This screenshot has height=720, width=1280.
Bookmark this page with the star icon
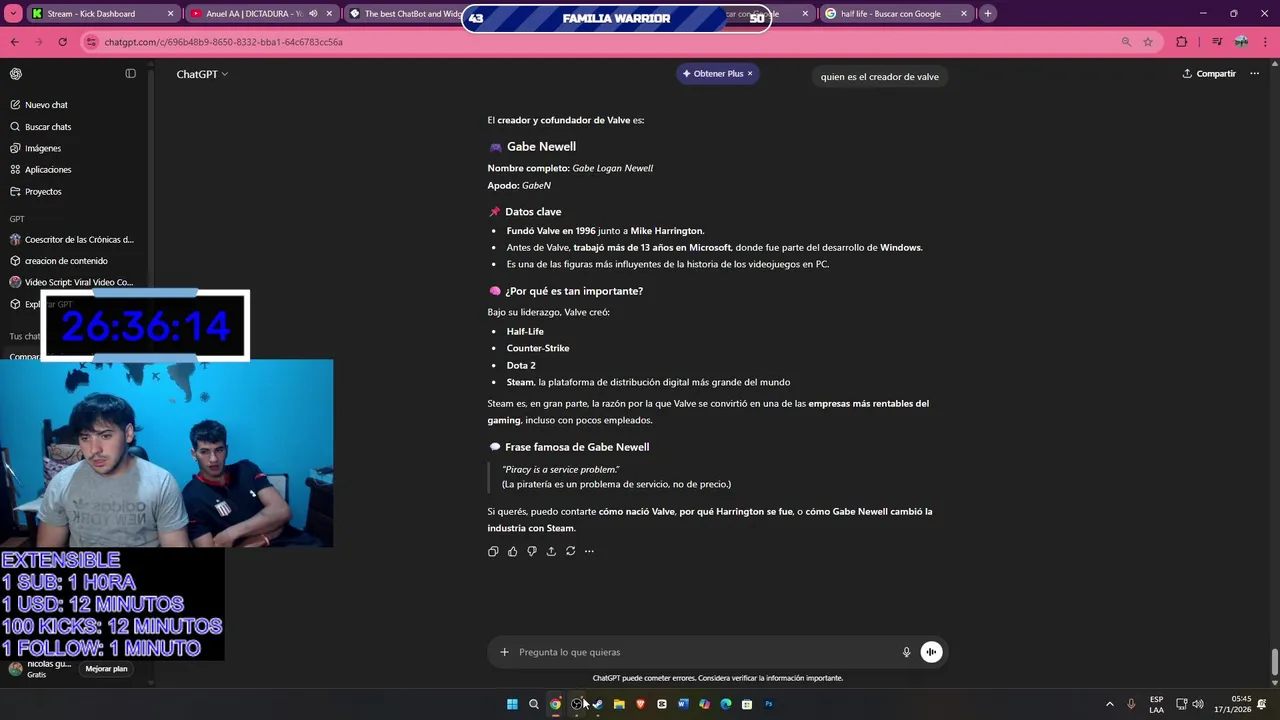click(1148, 42)
